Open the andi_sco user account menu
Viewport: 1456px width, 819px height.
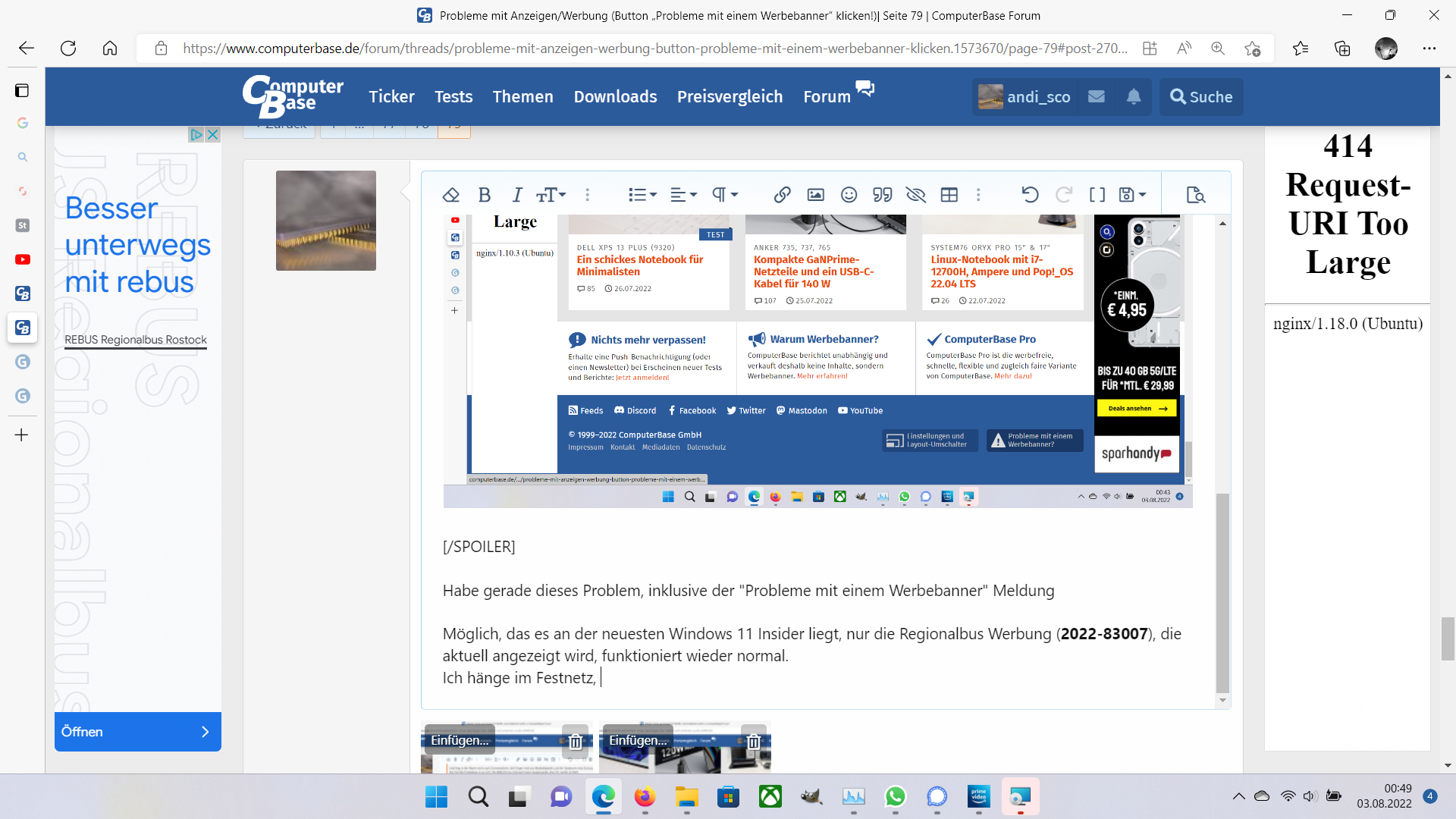tap(1025, 96)
